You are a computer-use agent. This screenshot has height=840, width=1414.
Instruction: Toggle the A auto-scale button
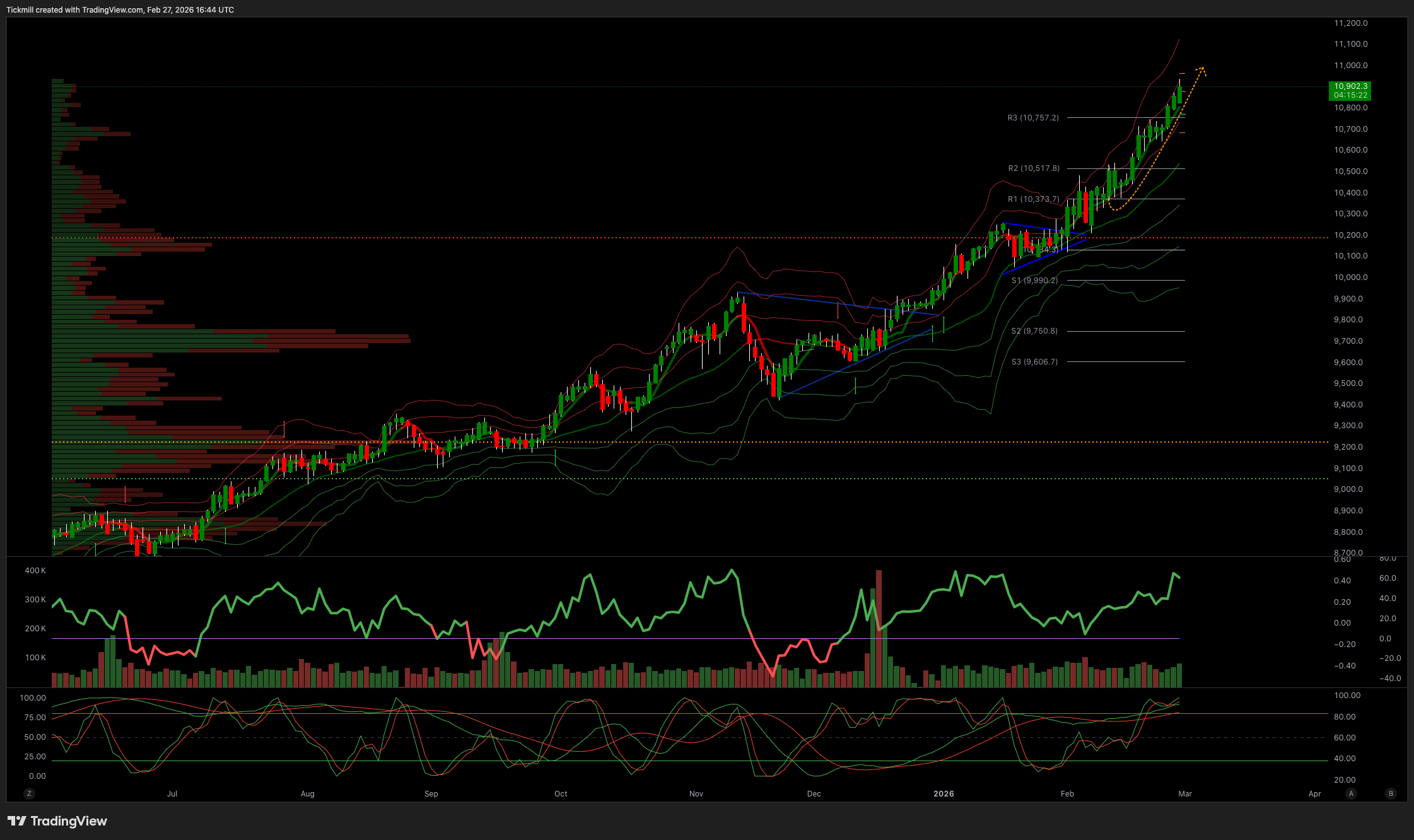coord(1351,793)
